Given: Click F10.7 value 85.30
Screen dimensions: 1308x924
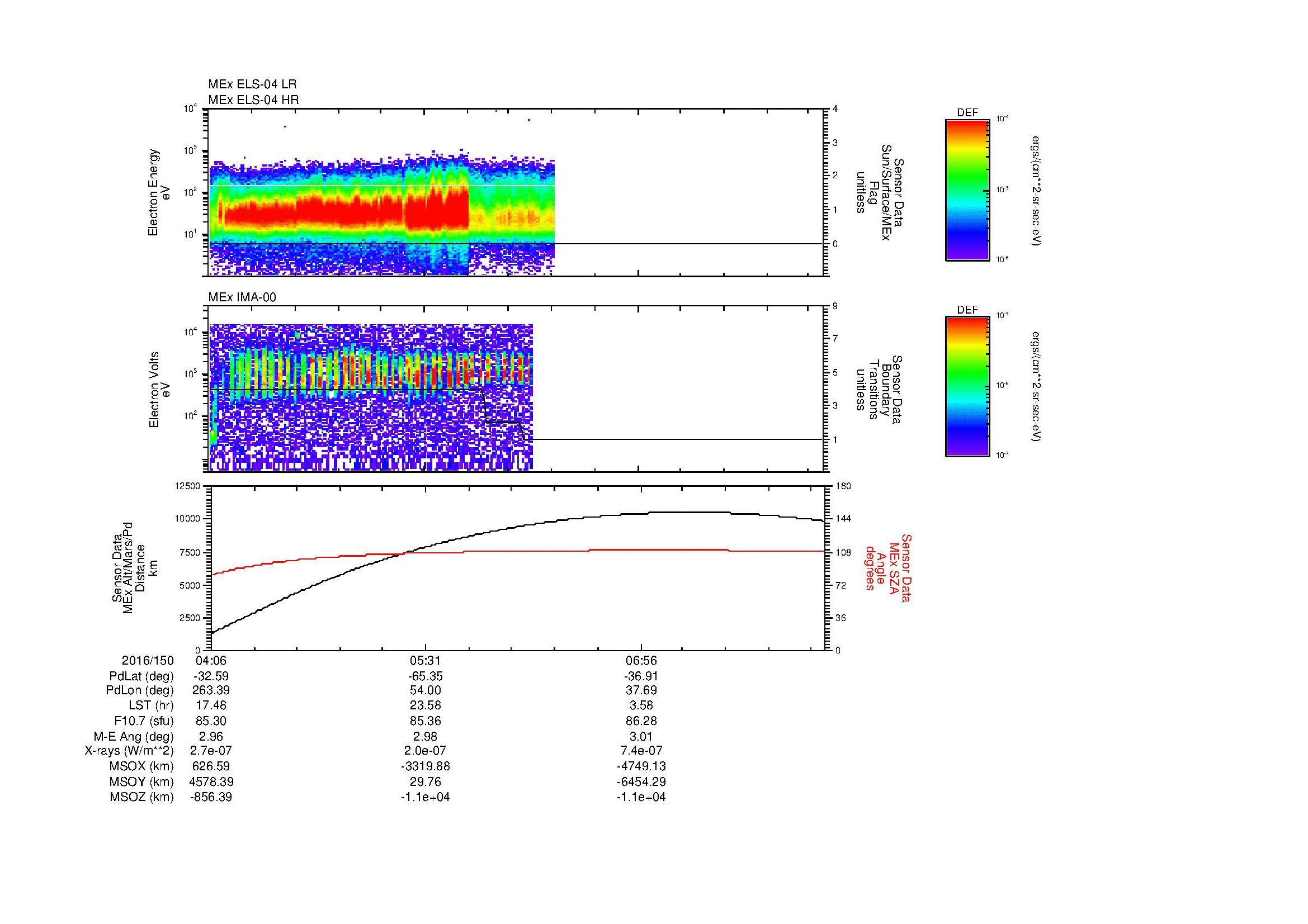Looking at the screenshot, I should (x=211, y=721).
